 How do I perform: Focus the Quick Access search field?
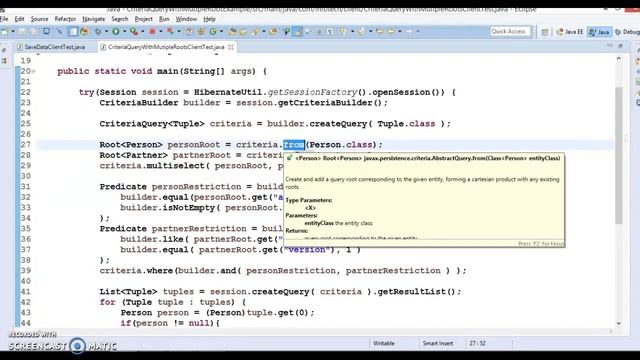coord(510,31)
